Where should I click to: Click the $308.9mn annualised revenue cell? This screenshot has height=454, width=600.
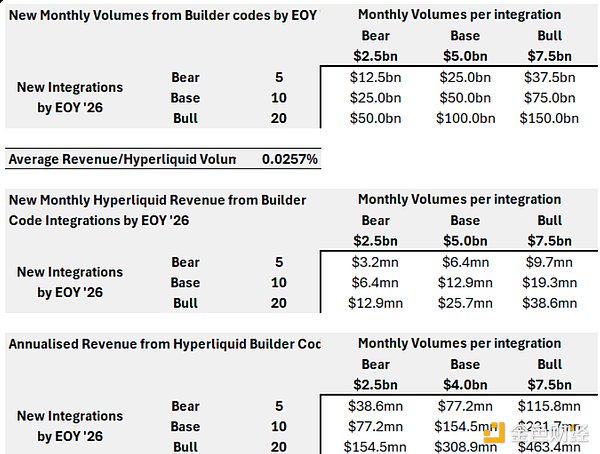tap(464, 446)
